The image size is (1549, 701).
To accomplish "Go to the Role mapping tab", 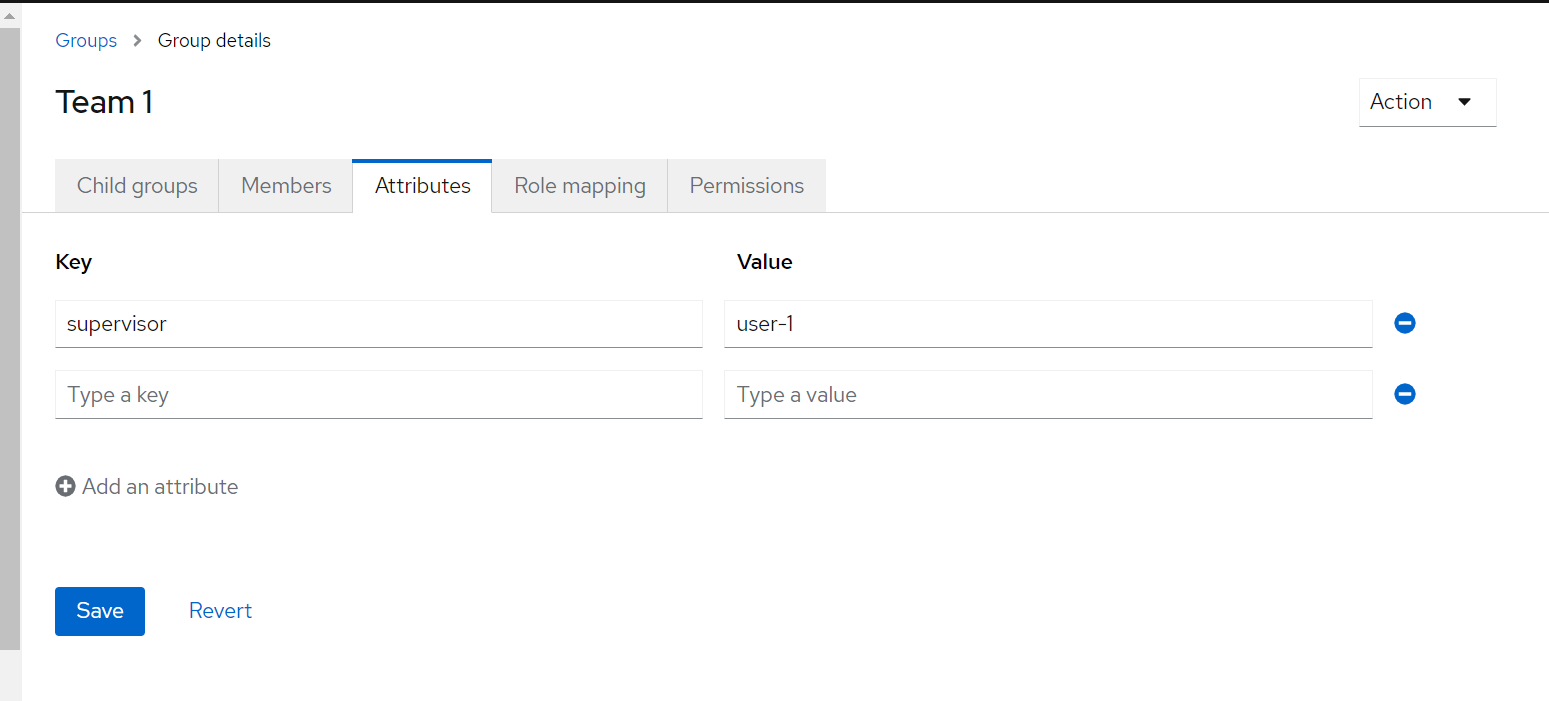I will tap(579, 186).
